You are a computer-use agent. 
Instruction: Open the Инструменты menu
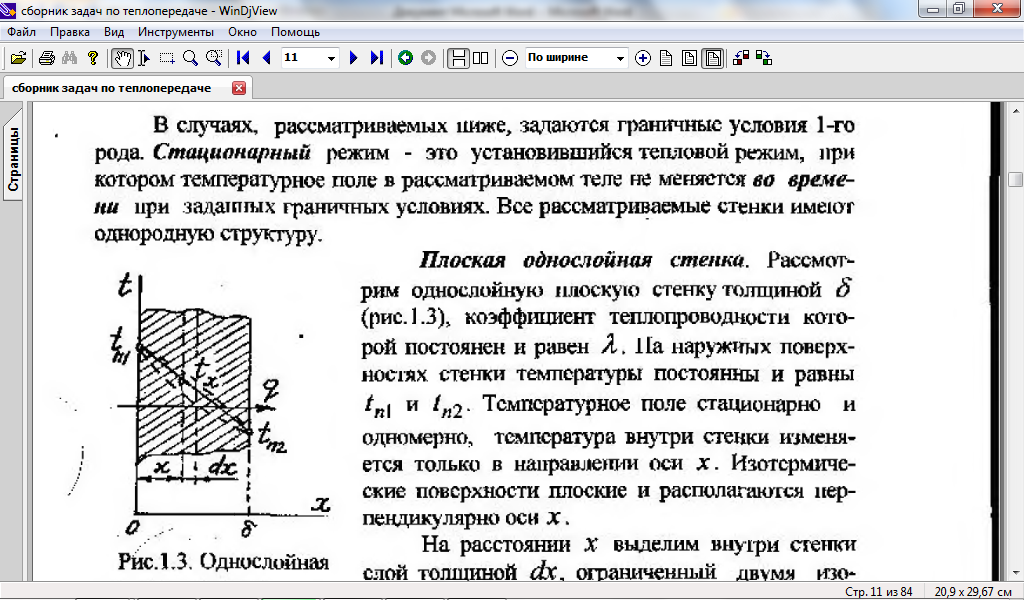pyautogui.click(x=176, y=32)
